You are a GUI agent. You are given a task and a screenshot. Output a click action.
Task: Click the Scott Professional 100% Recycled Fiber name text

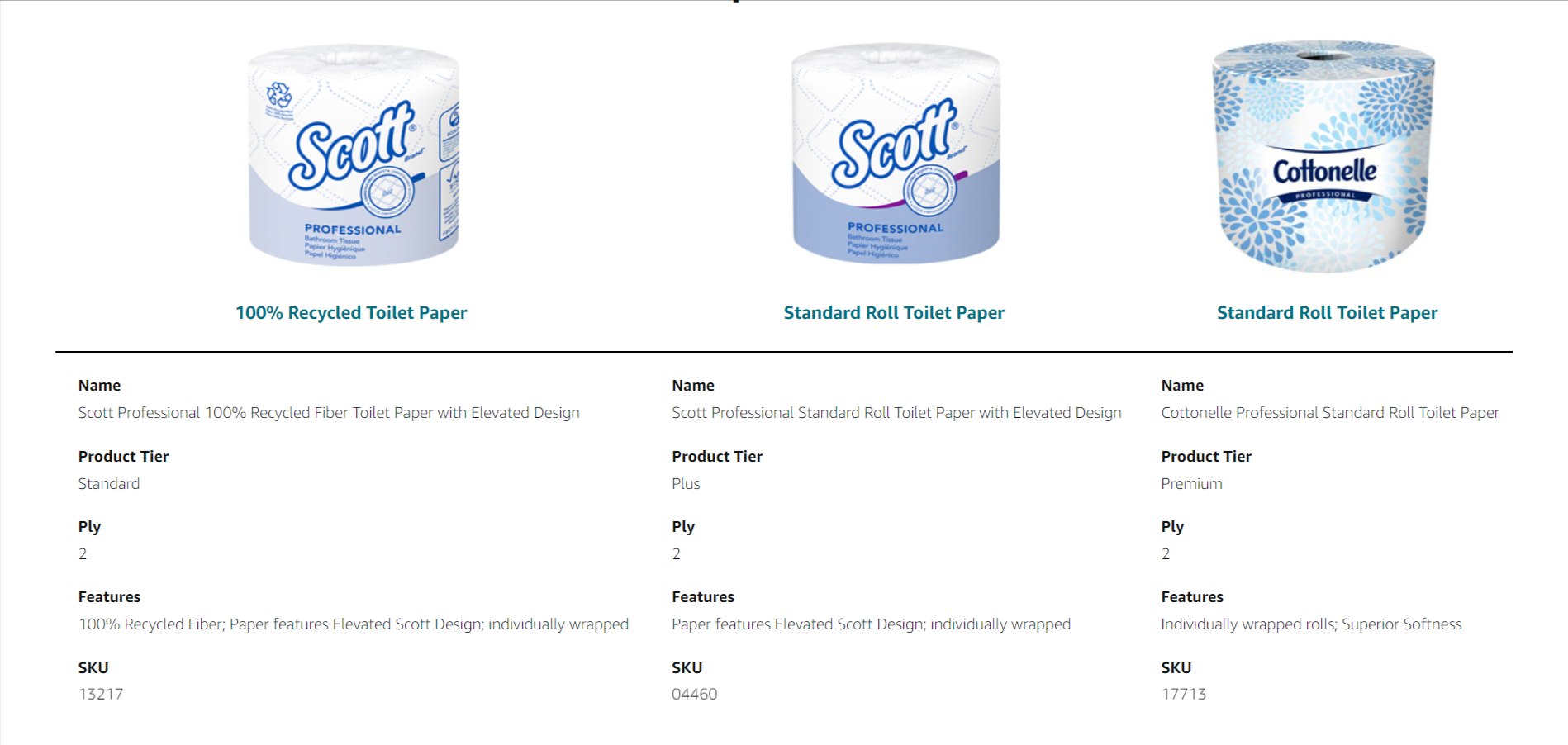pos(329,413)
